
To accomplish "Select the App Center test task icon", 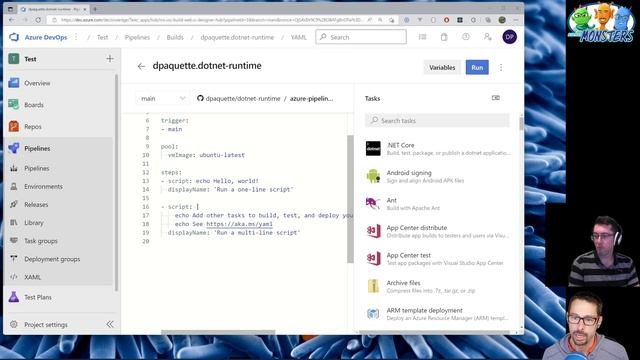I will coord(373,258).
